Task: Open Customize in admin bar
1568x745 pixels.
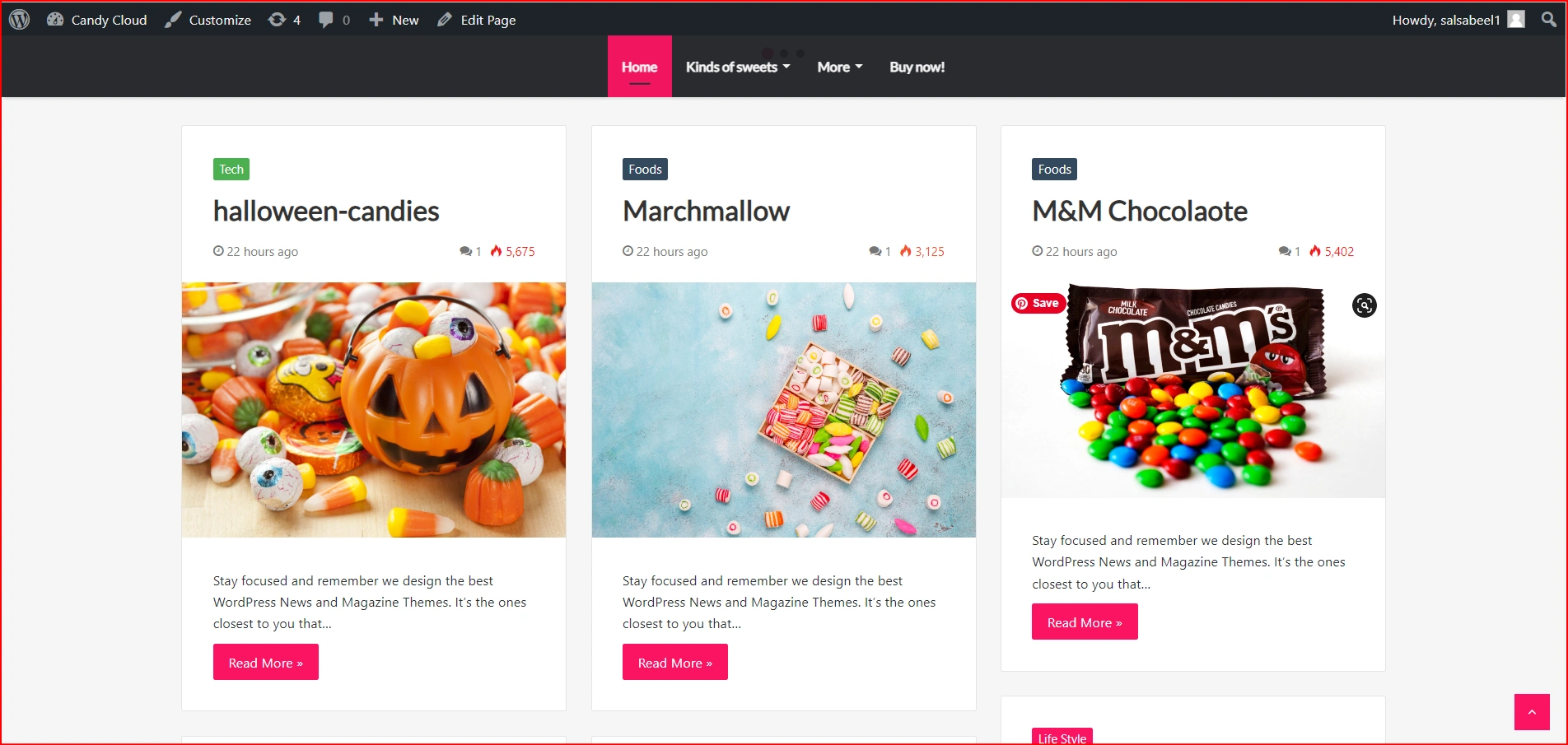Action: point(208,20)
